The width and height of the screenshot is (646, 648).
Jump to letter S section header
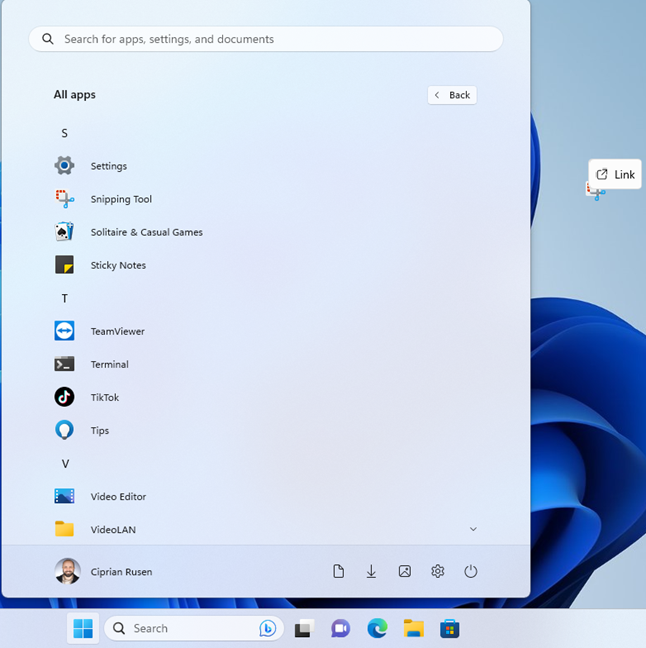pyautogui.click(x=64, y=133)
